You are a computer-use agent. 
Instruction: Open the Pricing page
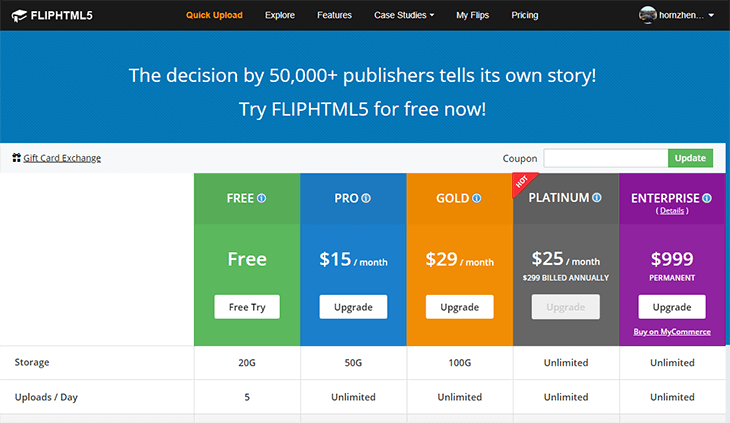coord(525,15)
